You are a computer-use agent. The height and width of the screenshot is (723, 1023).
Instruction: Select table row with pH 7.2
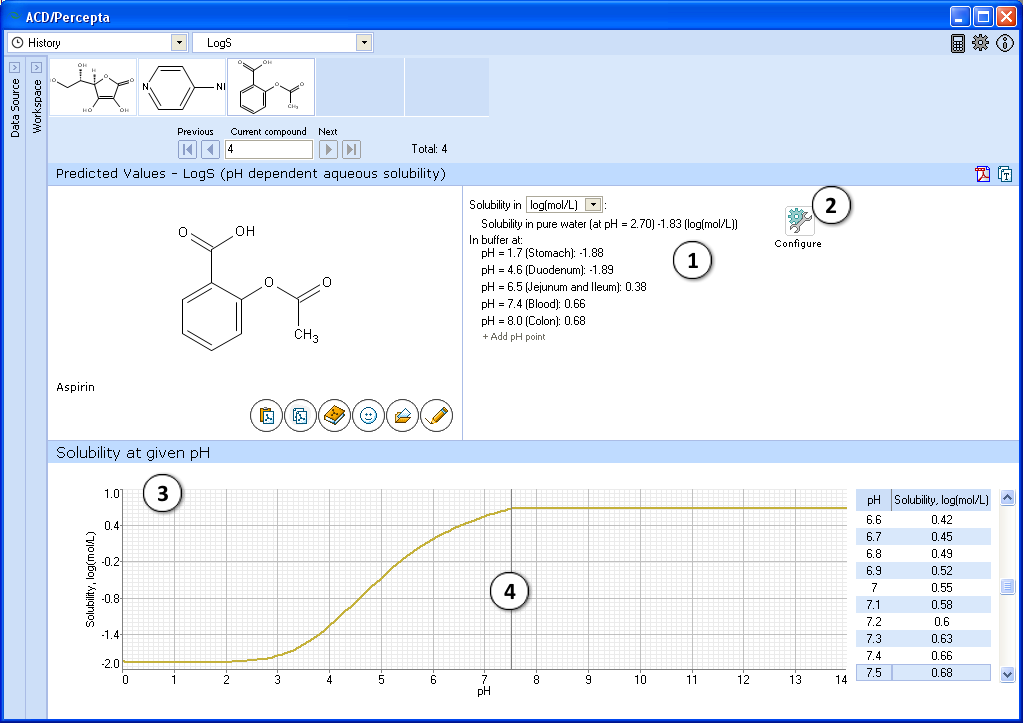(923, 622)
